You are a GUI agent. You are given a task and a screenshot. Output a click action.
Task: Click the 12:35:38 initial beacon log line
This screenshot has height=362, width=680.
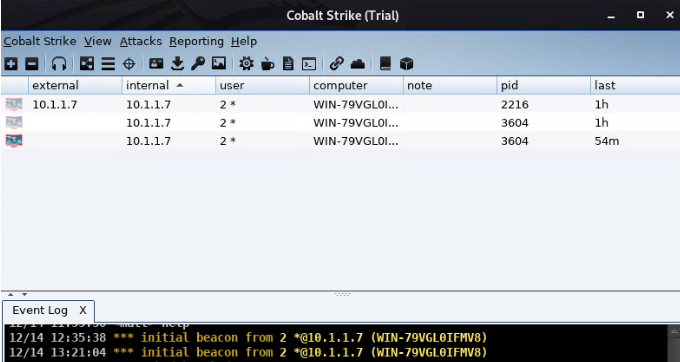pos(248,337)
